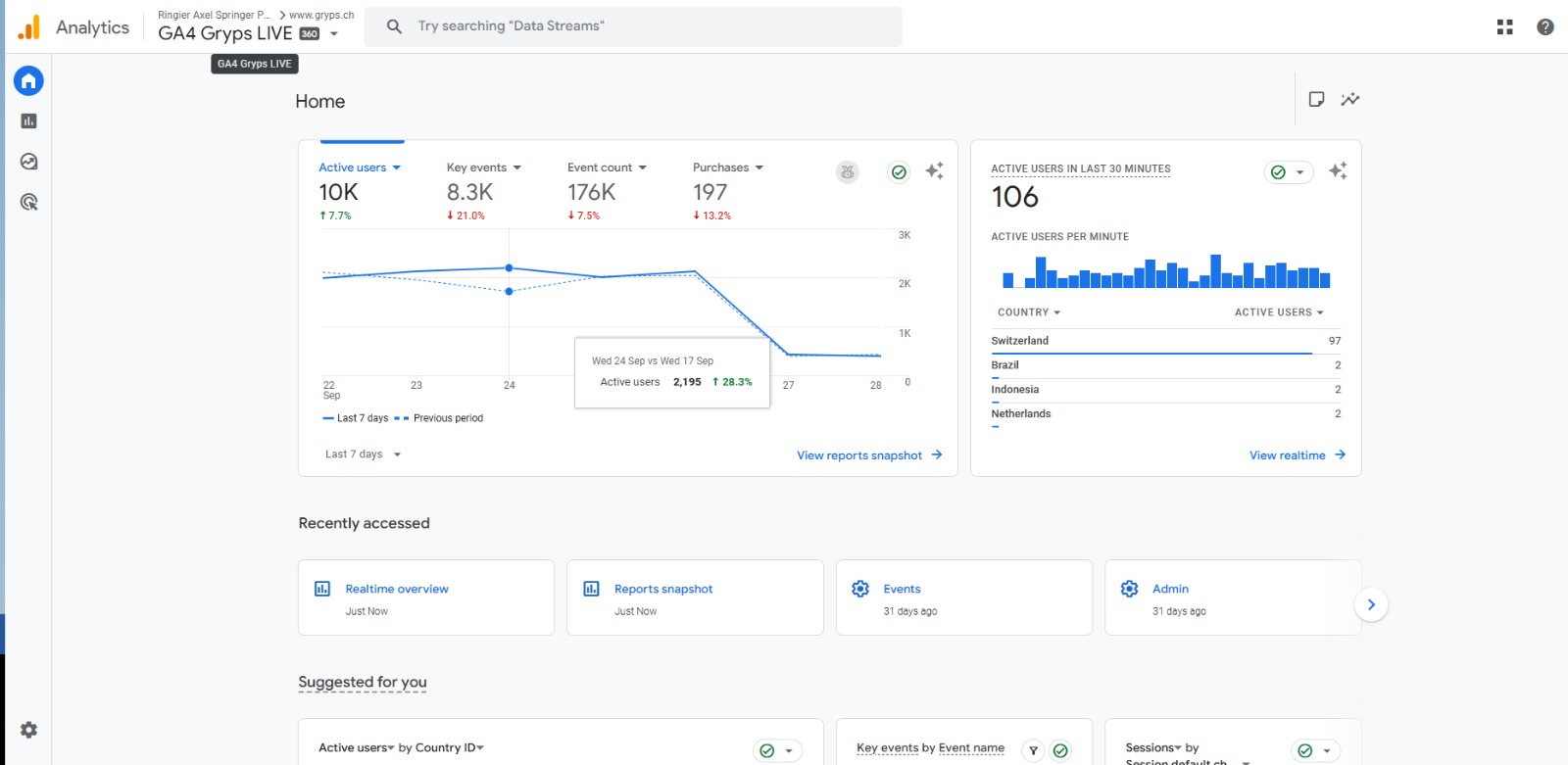The image size is (1568, 765).
Task: Click the sparkle insights icon in realtime card
Action: coord(1338,171)
